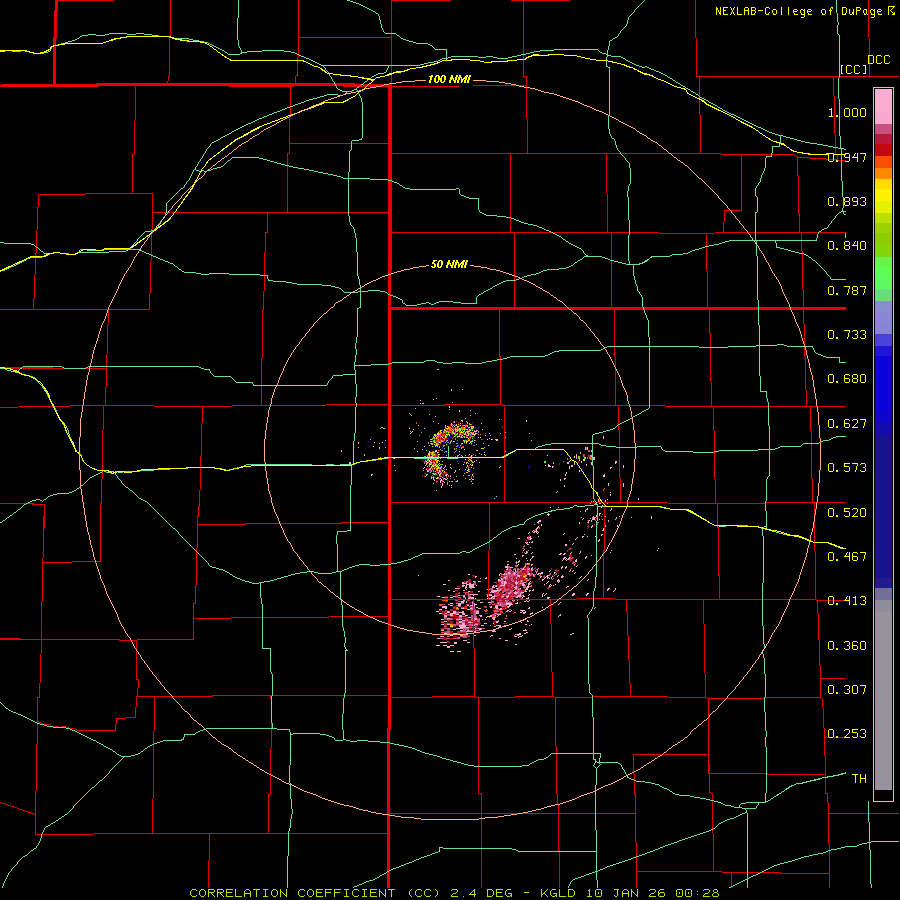The image size is (900, 900).
Task: Click the 0.520 color scale value
Action: (x=847, y=513)
